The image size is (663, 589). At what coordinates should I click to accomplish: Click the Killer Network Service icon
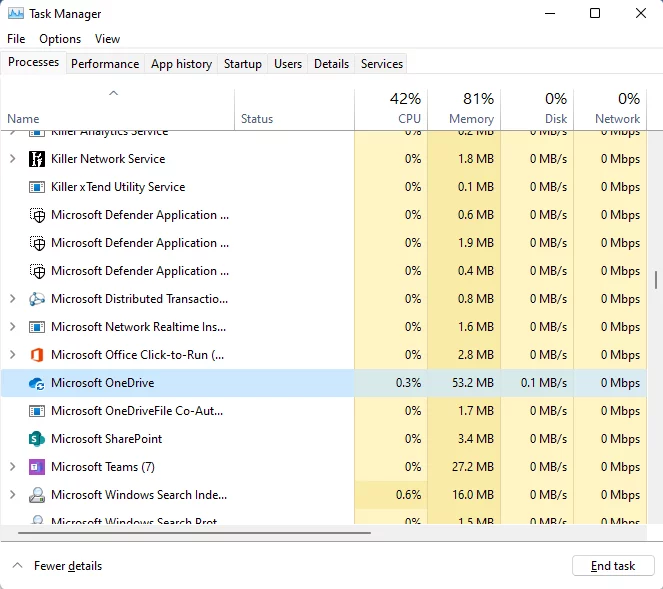(37, 159)
